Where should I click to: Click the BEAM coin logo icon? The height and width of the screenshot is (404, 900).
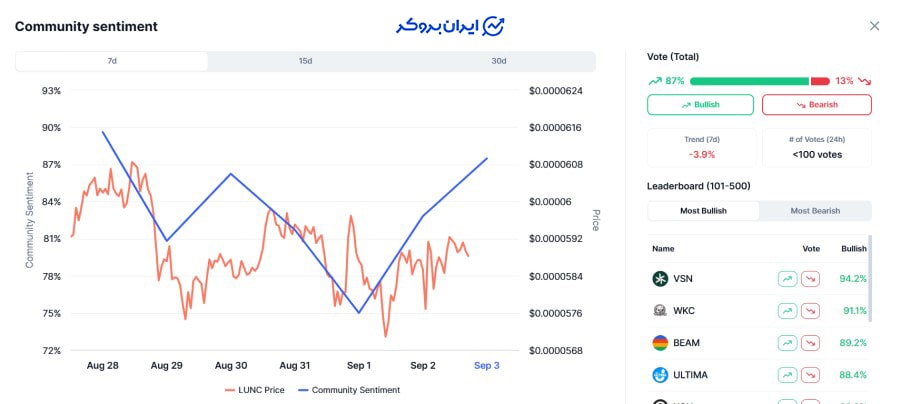pyautogui.click(x=660, y=343)
